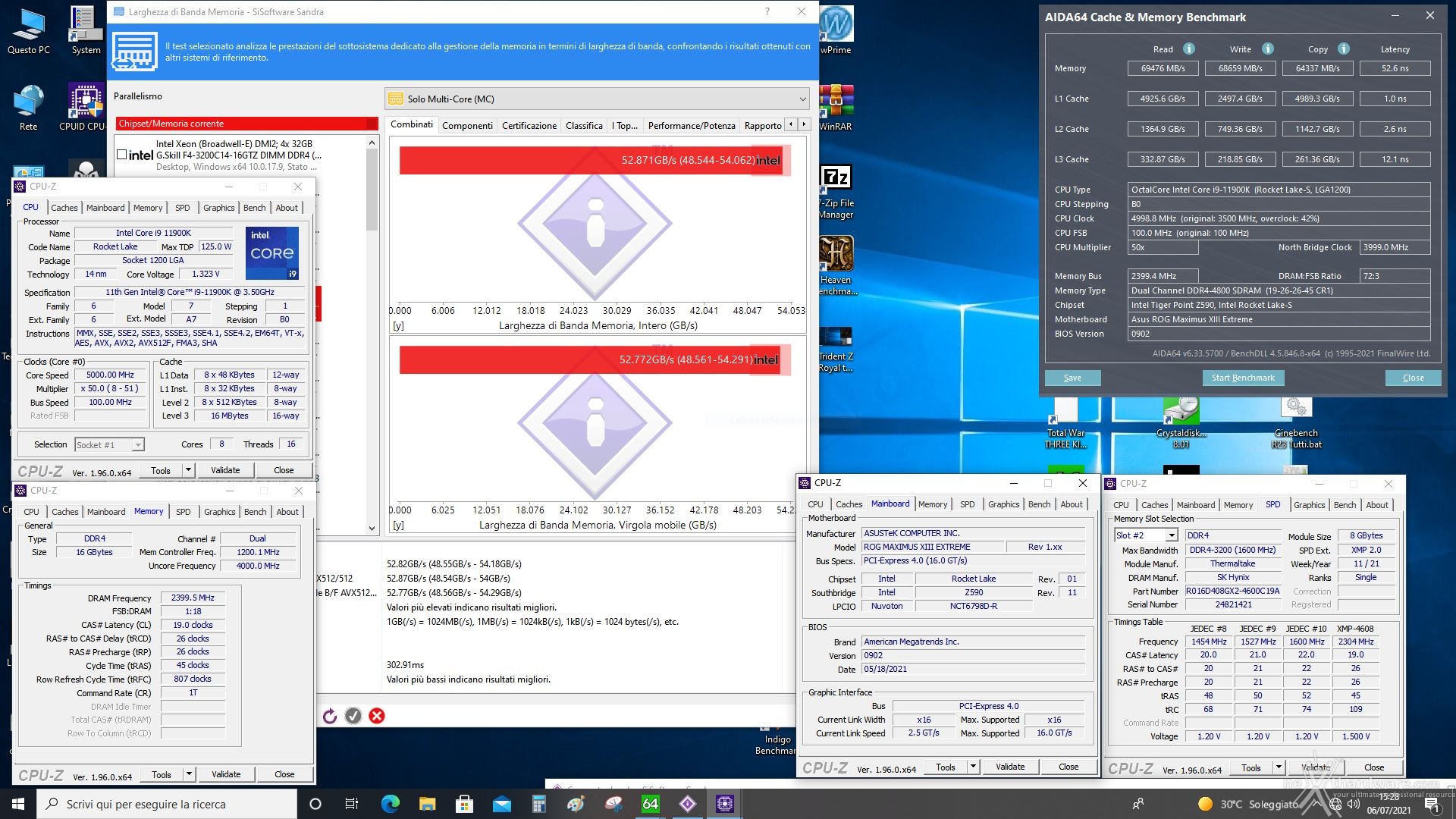Launch WinRAR from the desktop
1456x819 pixels.
[x=836, y=108]
